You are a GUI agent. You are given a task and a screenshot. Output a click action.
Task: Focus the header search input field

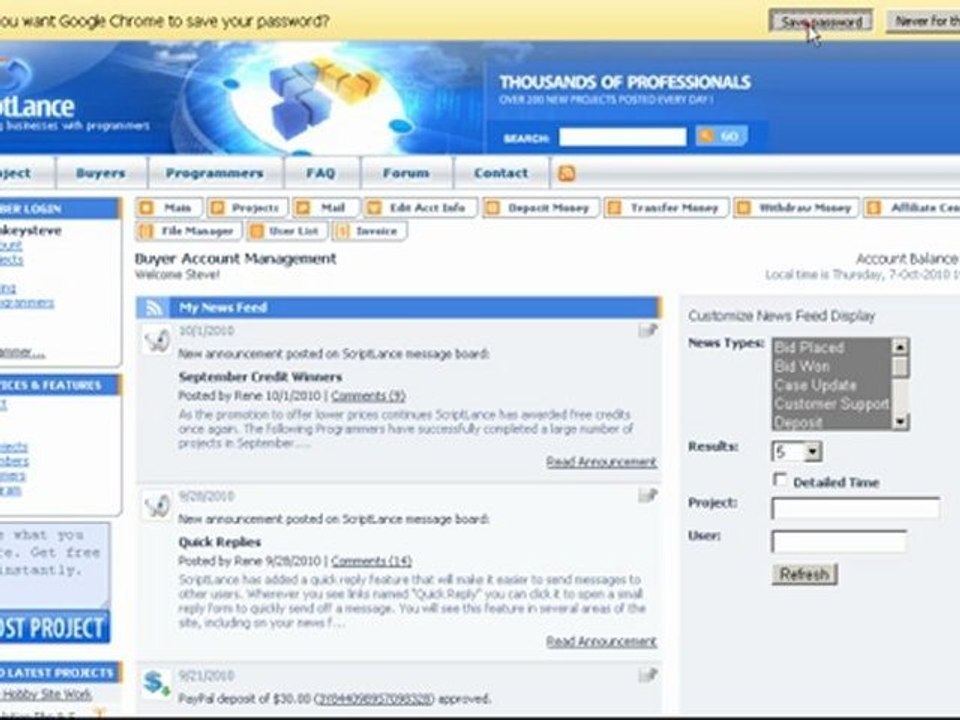click(623, 137)
